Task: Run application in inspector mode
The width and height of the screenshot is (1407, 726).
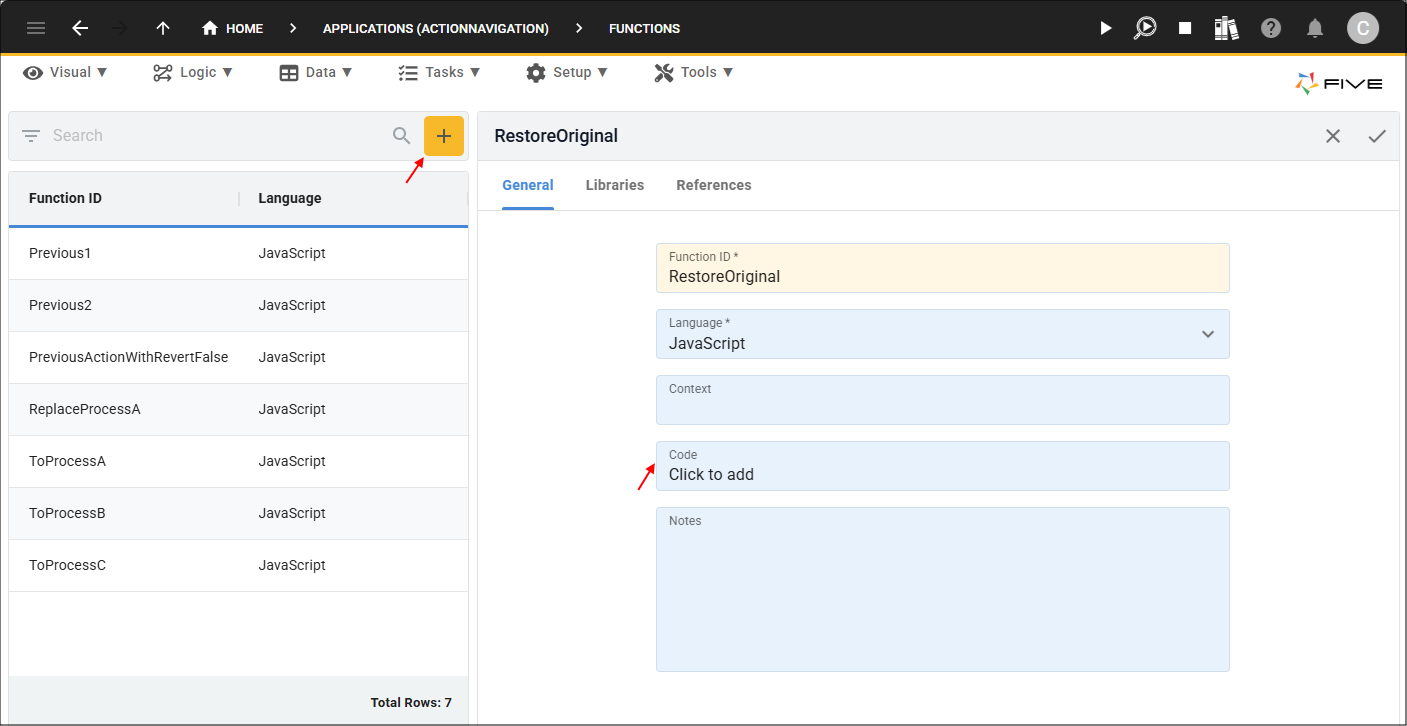Action: click(1145, 28)
